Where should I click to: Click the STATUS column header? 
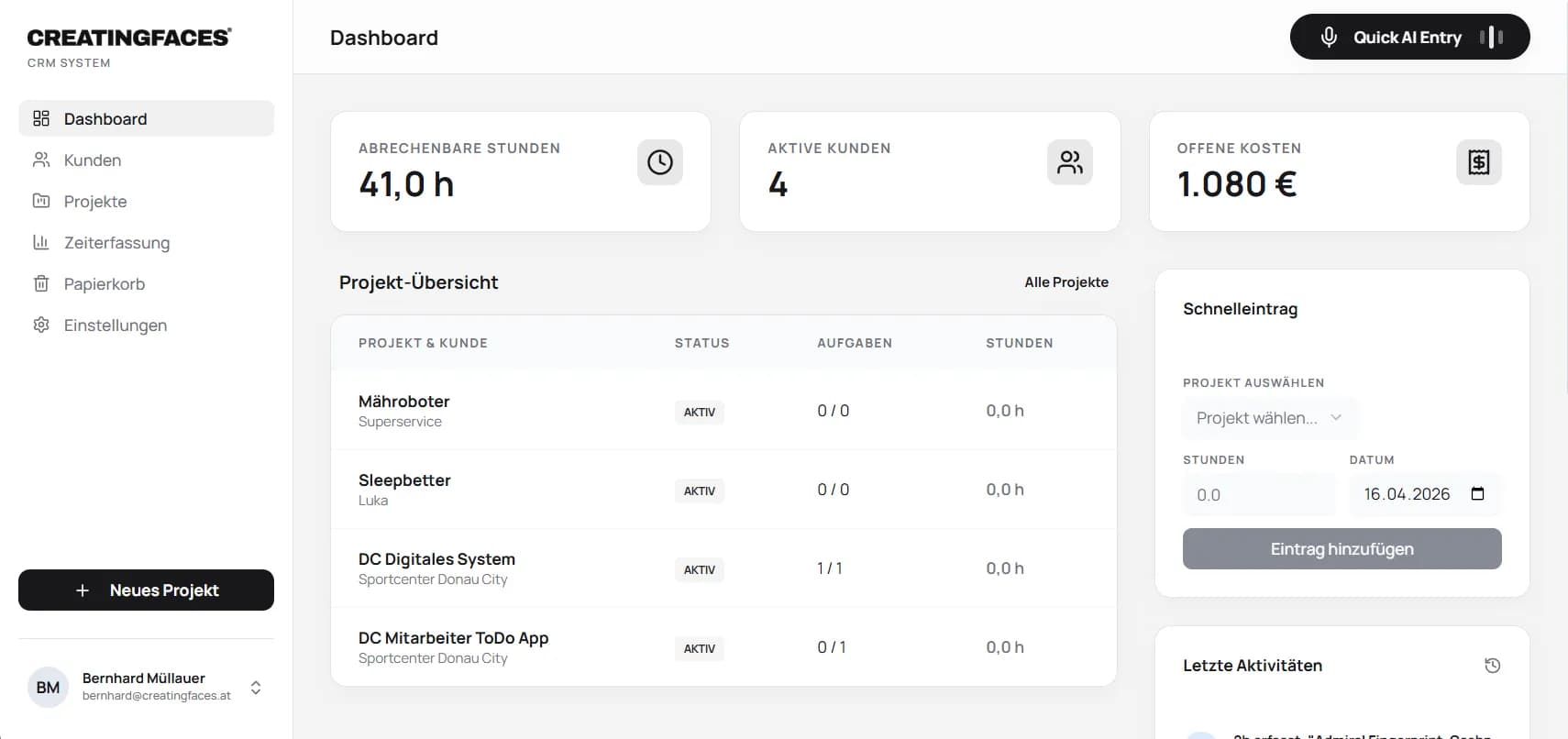(702, 343)
